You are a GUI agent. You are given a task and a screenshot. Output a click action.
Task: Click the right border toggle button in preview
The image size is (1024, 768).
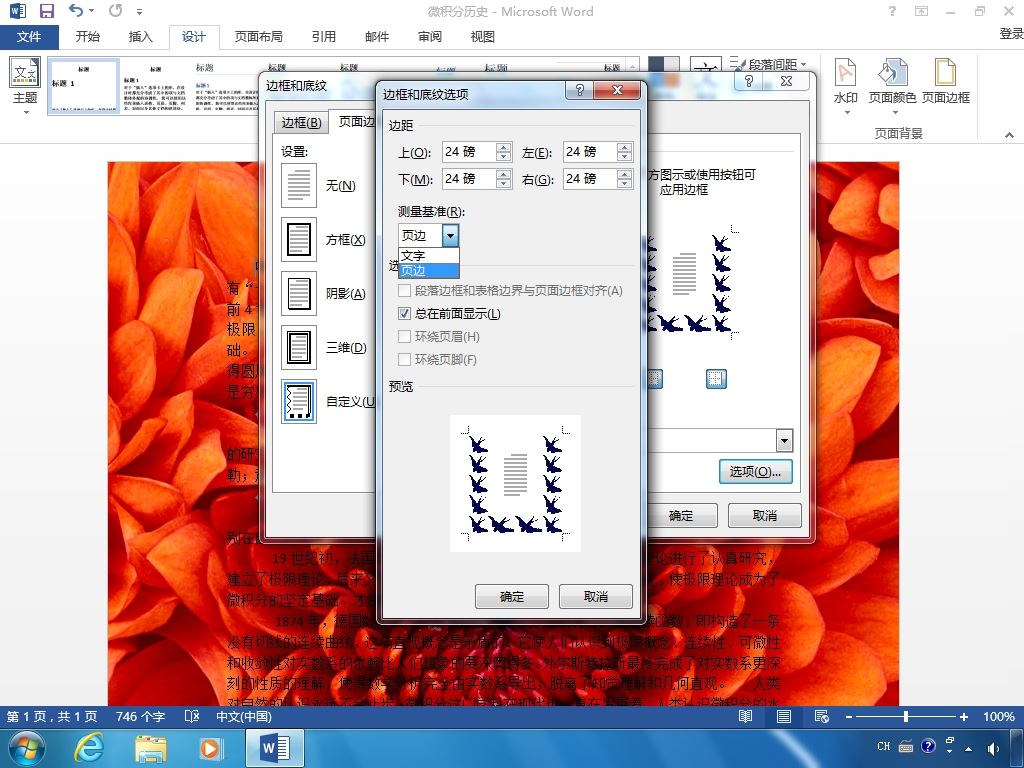pos(716,378)
